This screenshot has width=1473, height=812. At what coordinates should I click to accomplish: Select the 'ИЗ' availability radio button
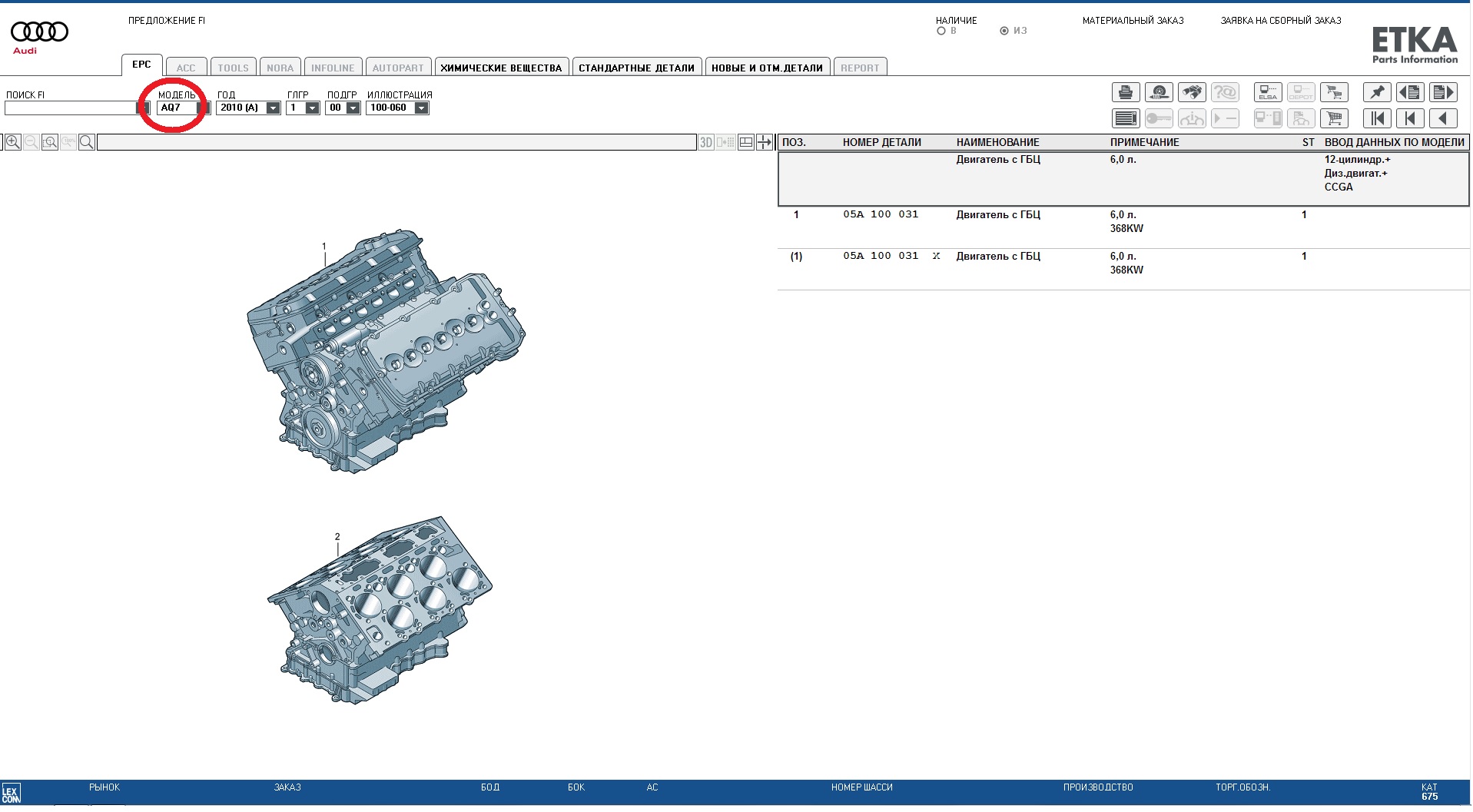1004,31
